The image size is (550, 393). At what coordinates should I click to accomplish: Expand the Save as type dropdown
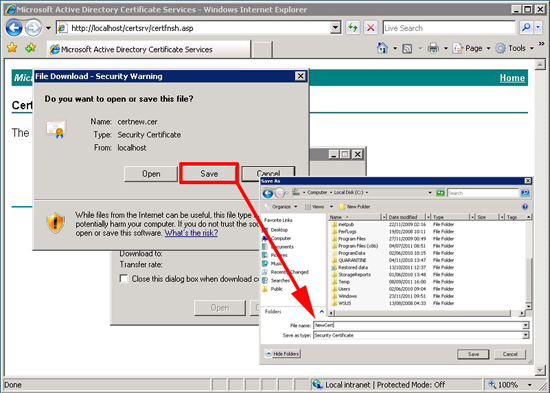pyautogui.click(x=525, y=335)
